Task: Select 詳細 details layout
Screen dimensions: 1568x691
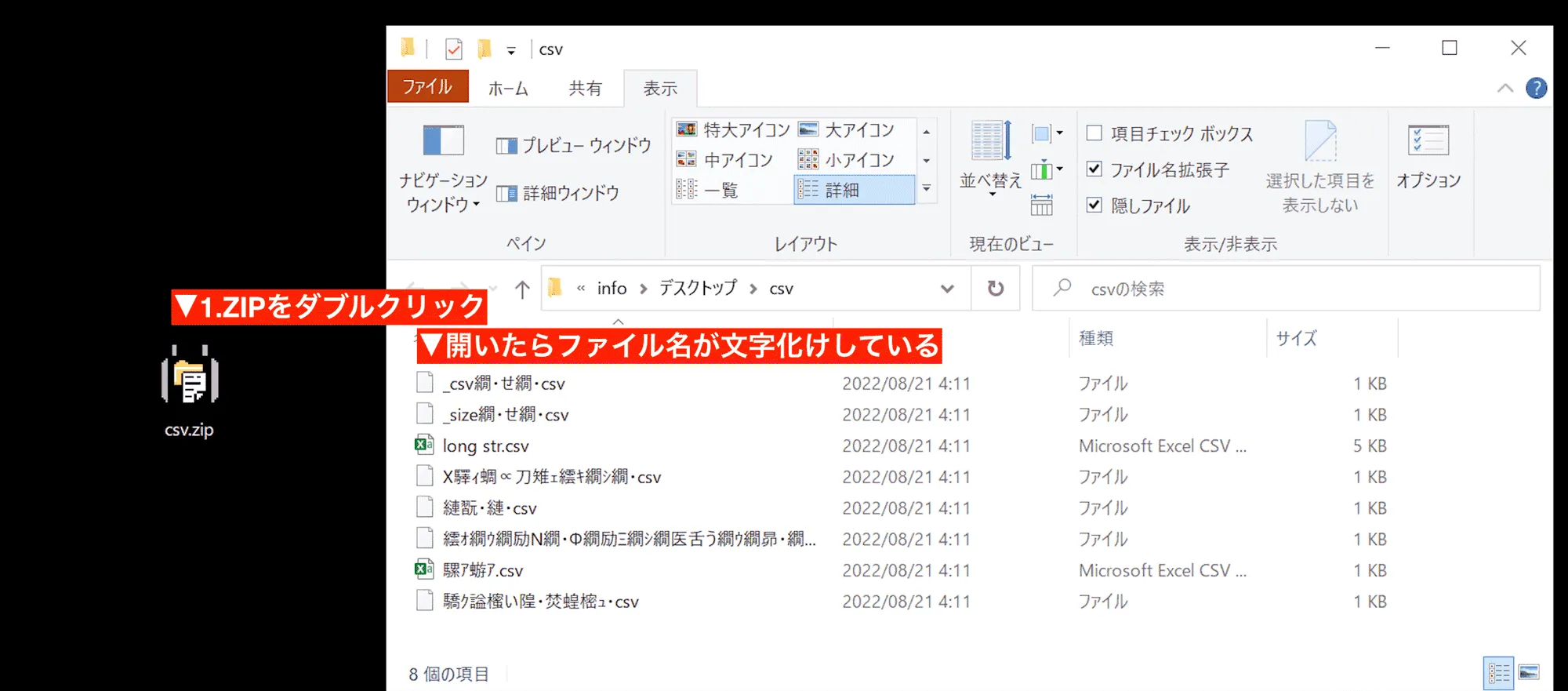Action: (x=854, y=190)
